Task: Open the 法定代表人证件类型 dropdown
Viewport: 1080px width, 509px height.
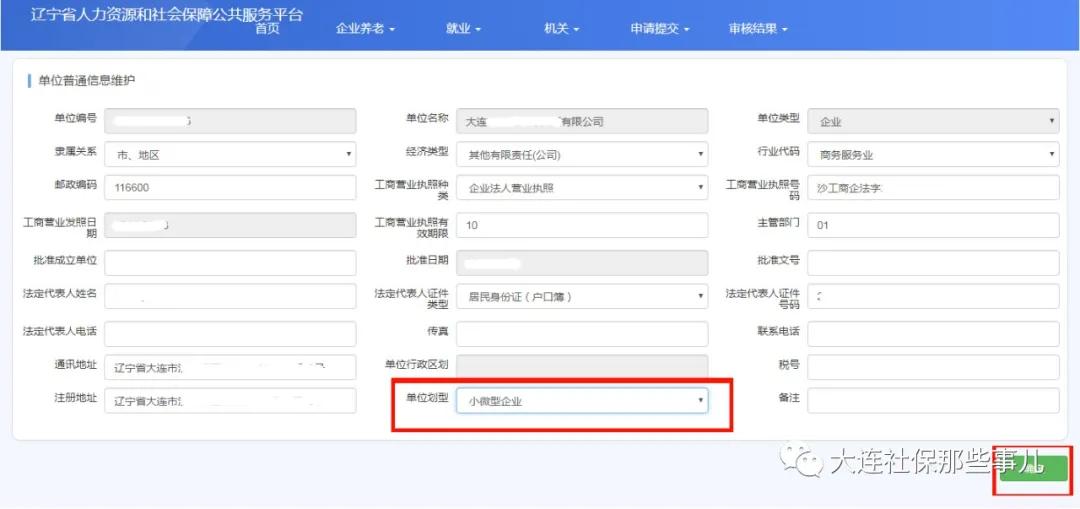Action: pos(582,296)
